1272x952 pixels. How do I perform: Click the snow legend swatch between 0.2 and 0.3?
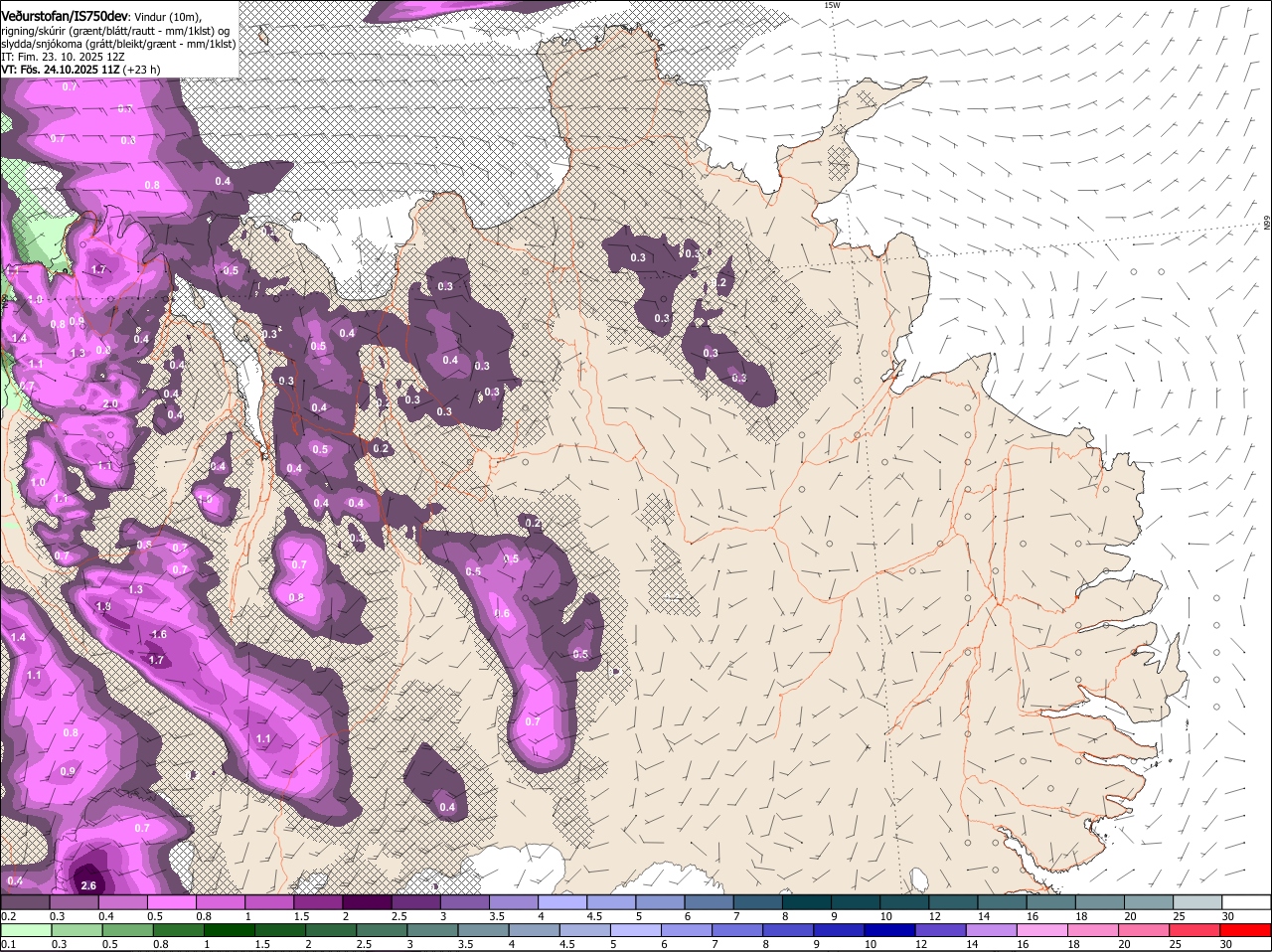click(x=25, y=901)
